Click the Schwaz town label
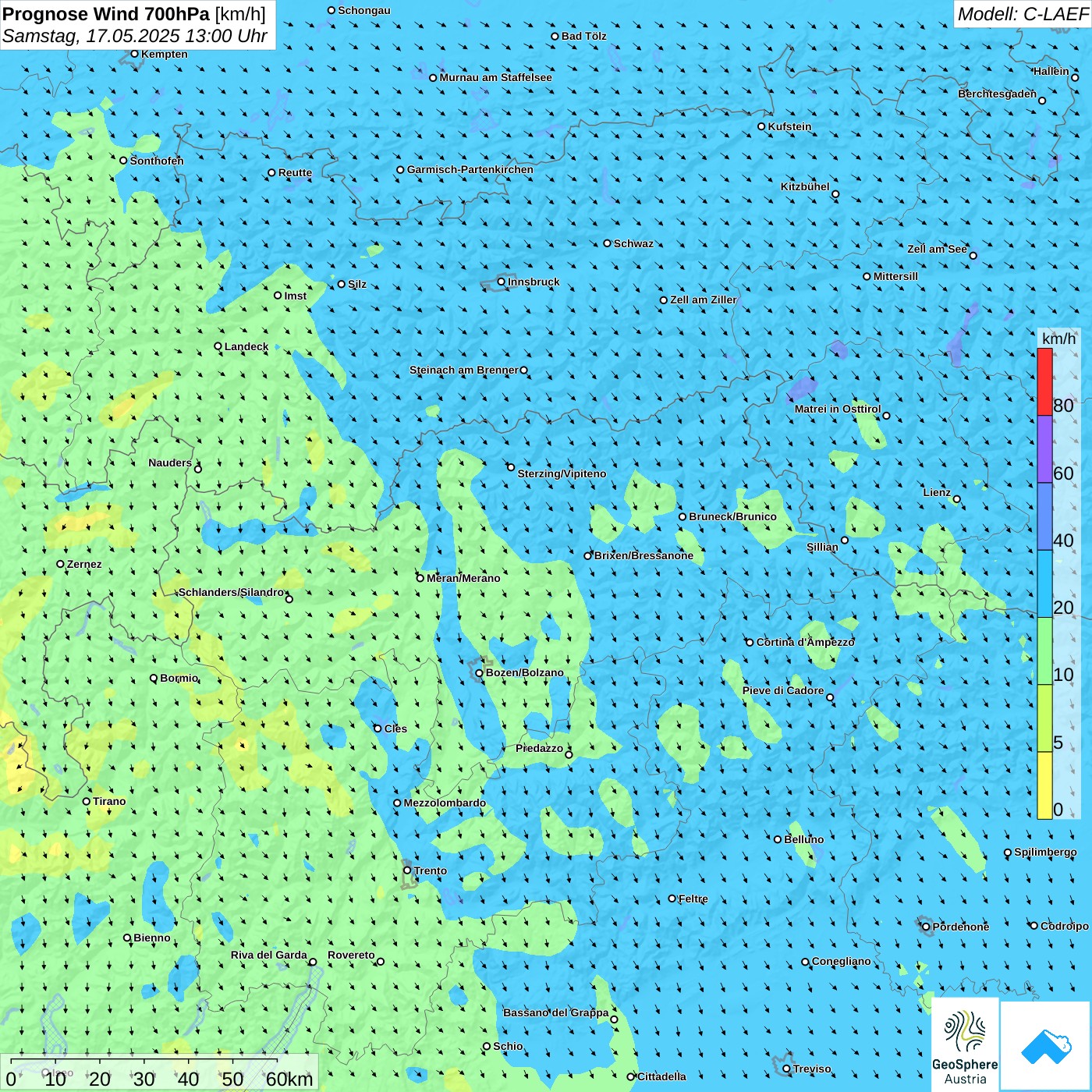 pos(633,243)
